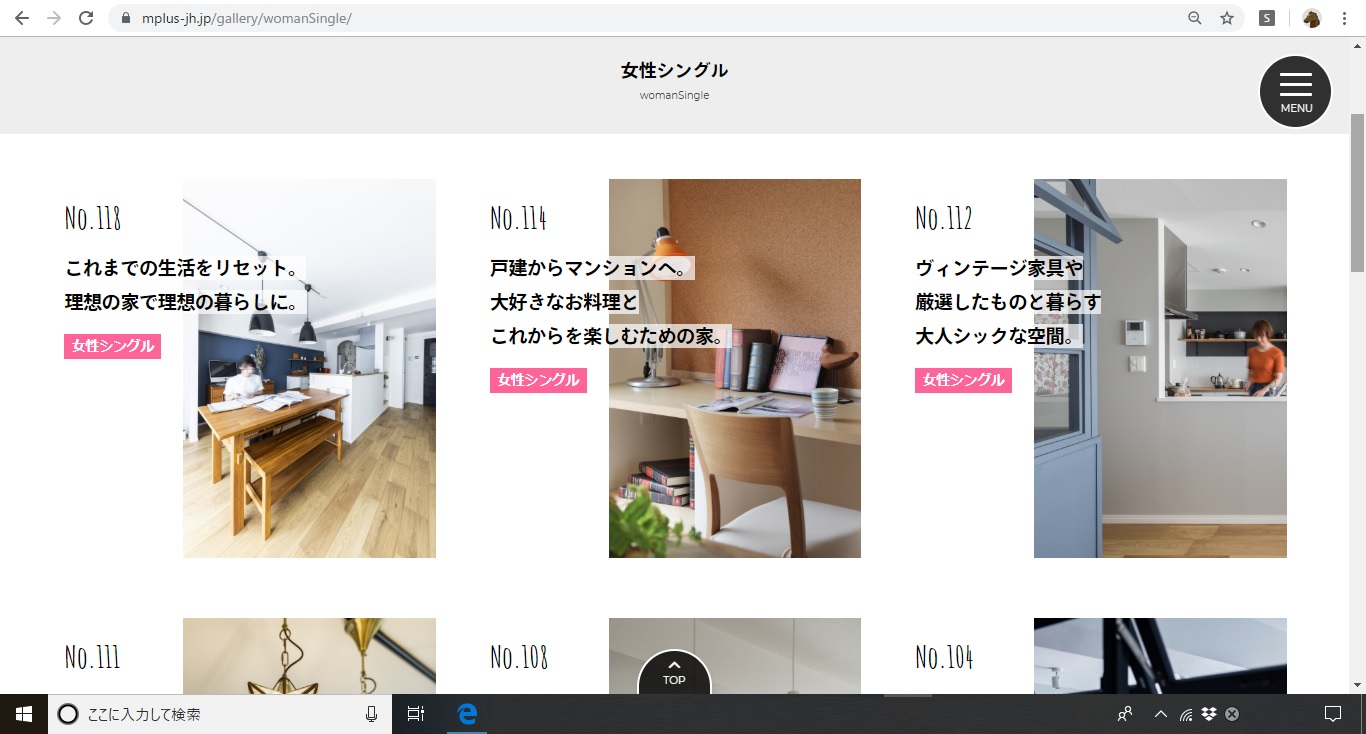The width and height of the screenshot is (1366, 734).
Task: Open Windows Task View
Action: click(416, 714)
